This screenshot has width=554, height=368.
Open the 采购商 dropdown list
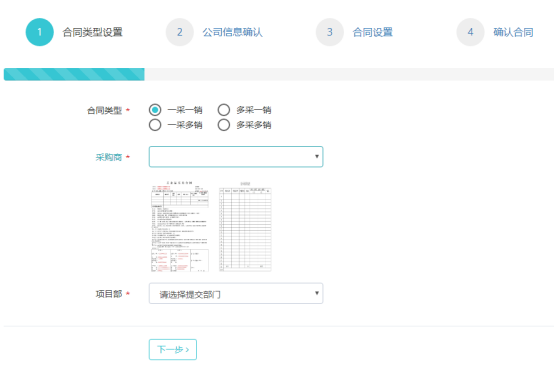(236, 156)
